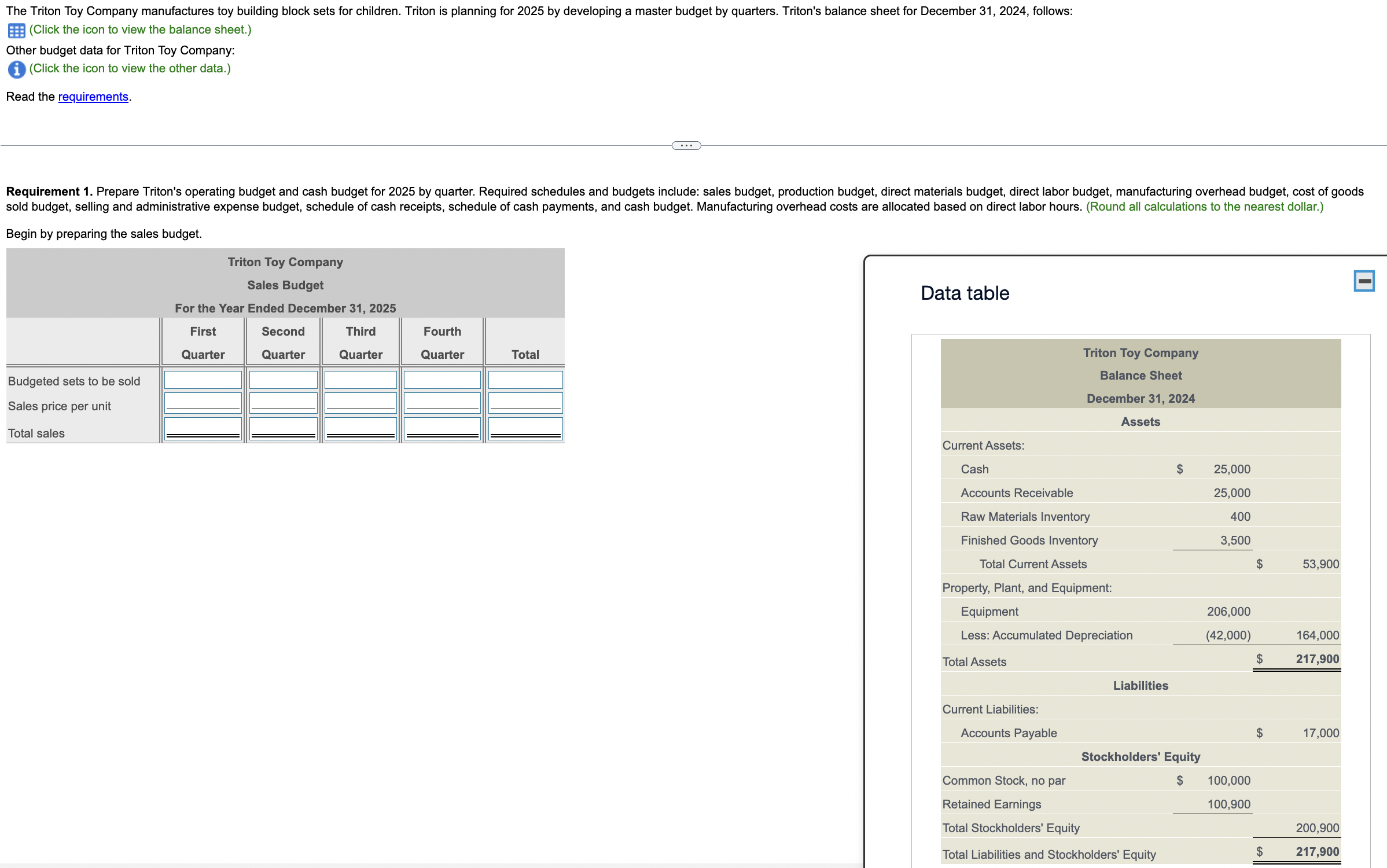
Task: Click first quarter sales price per unit field
Action: click(203, 403)
